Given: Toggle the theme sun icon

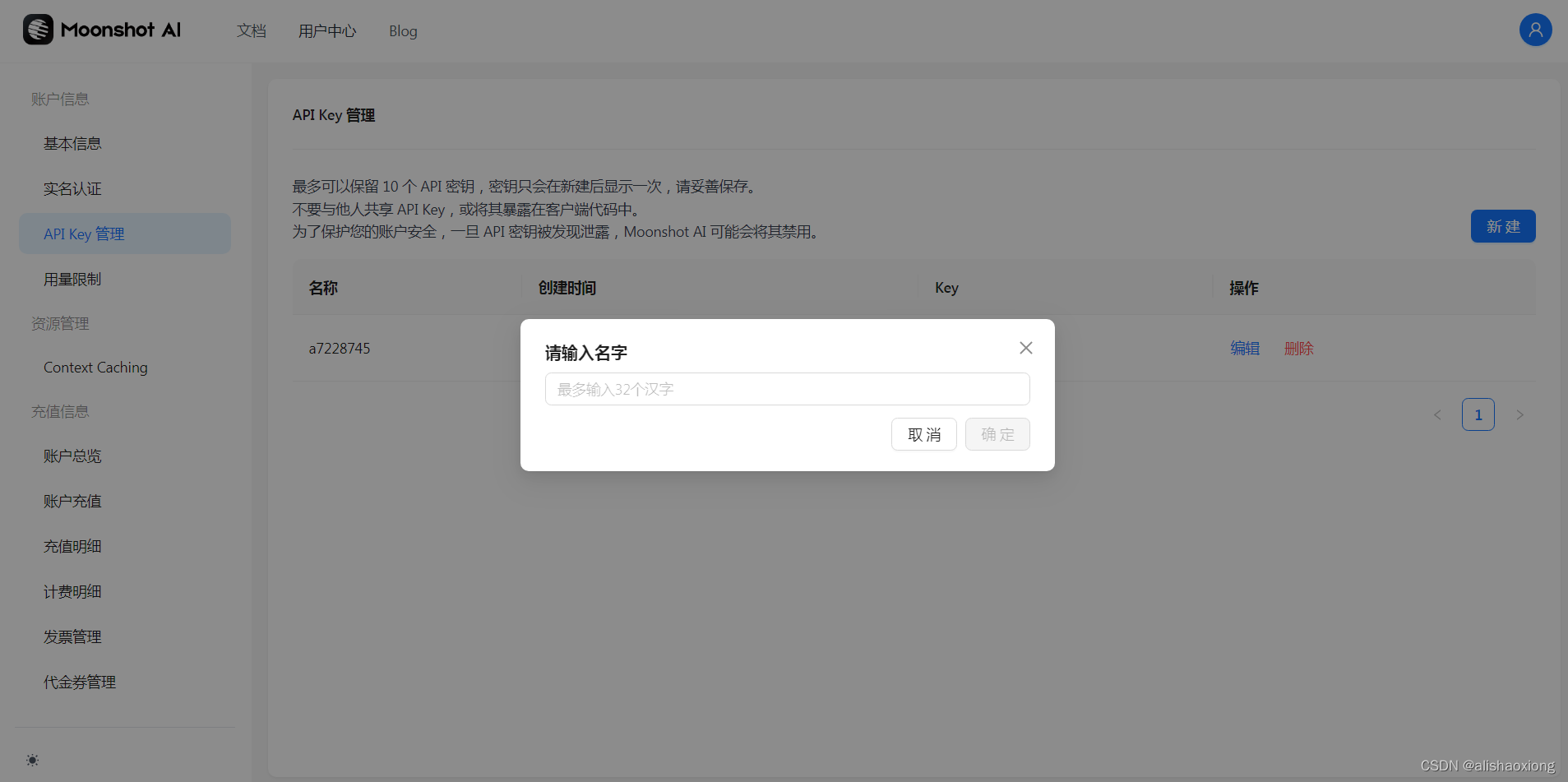Looking at the screenshot, I should [x=32, y=760].
